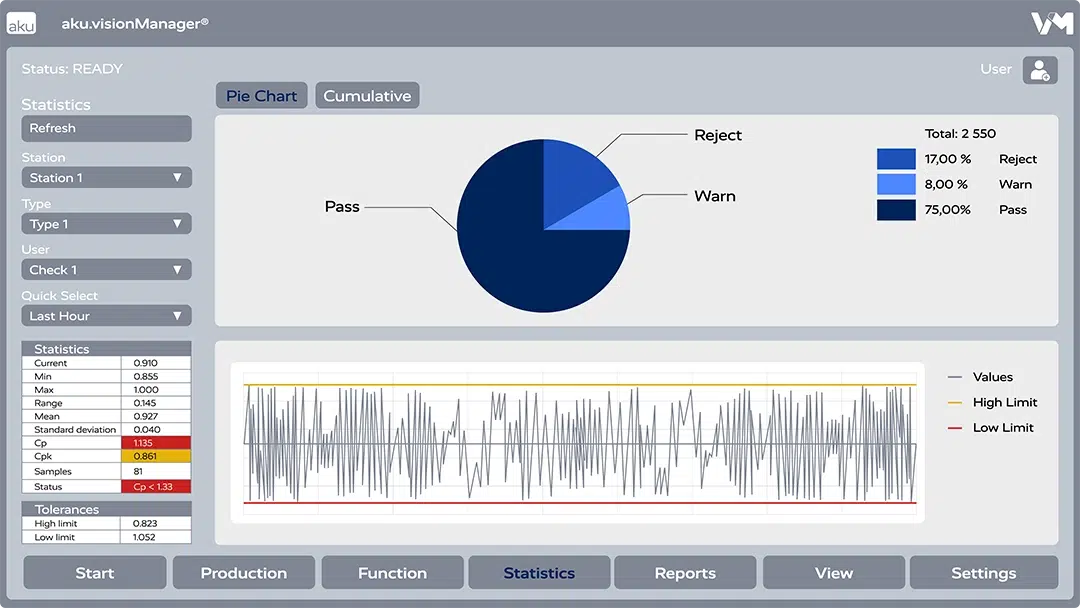Expand the Type 1 dropdown
1080x608 pixels.
click(x=106, y=224)
